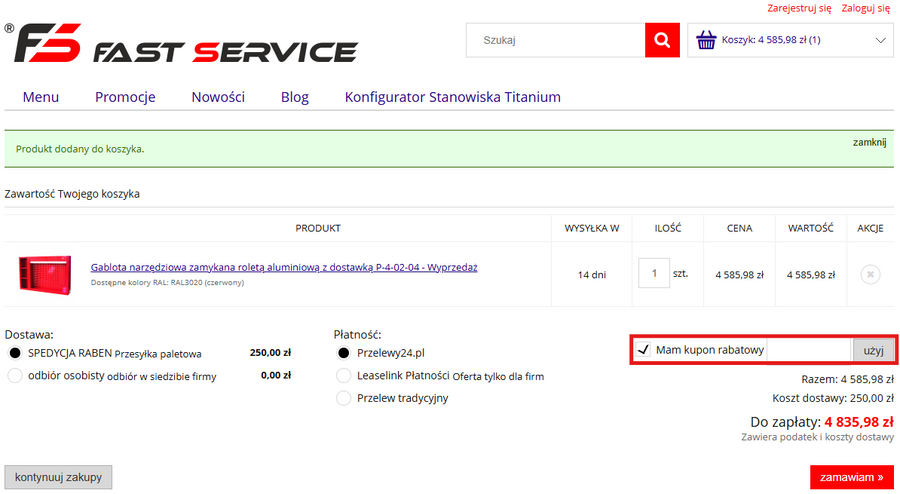The image size is (900, 494).
Task: Uncheck the Mam kupon rabatowy checkbox
Action: point(643,351)
